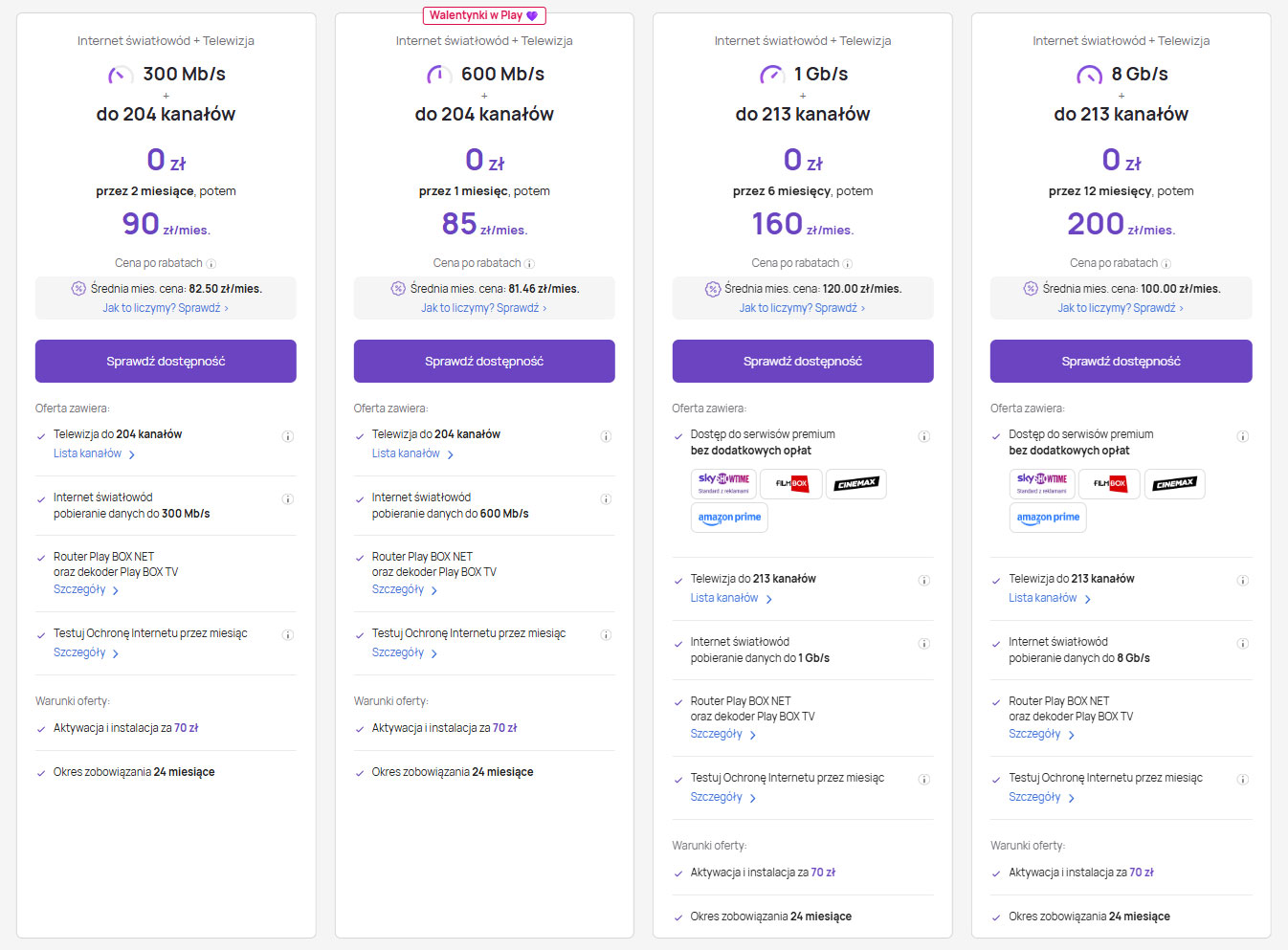The height and width of the screenshot is (950, 1288).
Task: Click Sprawdź dostępność for 300 Mb/s plan
Action: (x=166, y=362)
